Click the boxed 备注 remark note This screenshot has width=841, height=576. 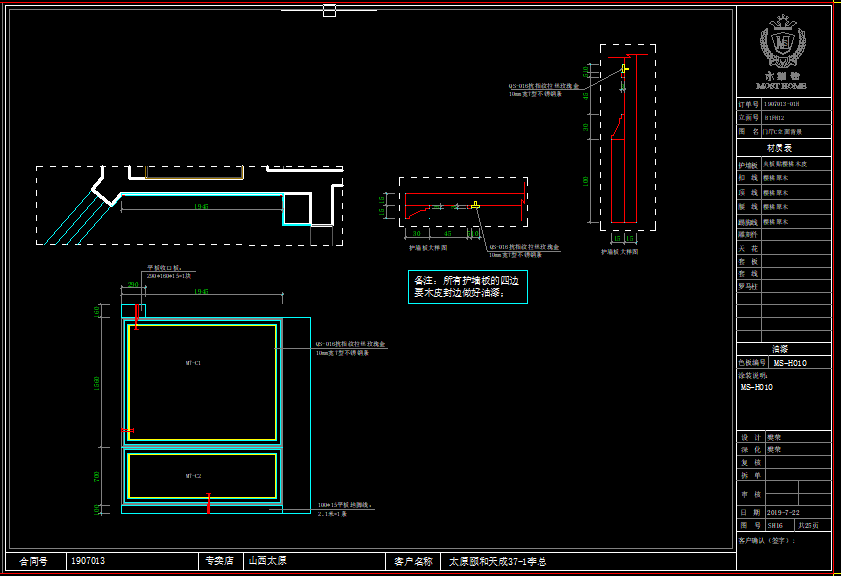click(x=467, y=288)
